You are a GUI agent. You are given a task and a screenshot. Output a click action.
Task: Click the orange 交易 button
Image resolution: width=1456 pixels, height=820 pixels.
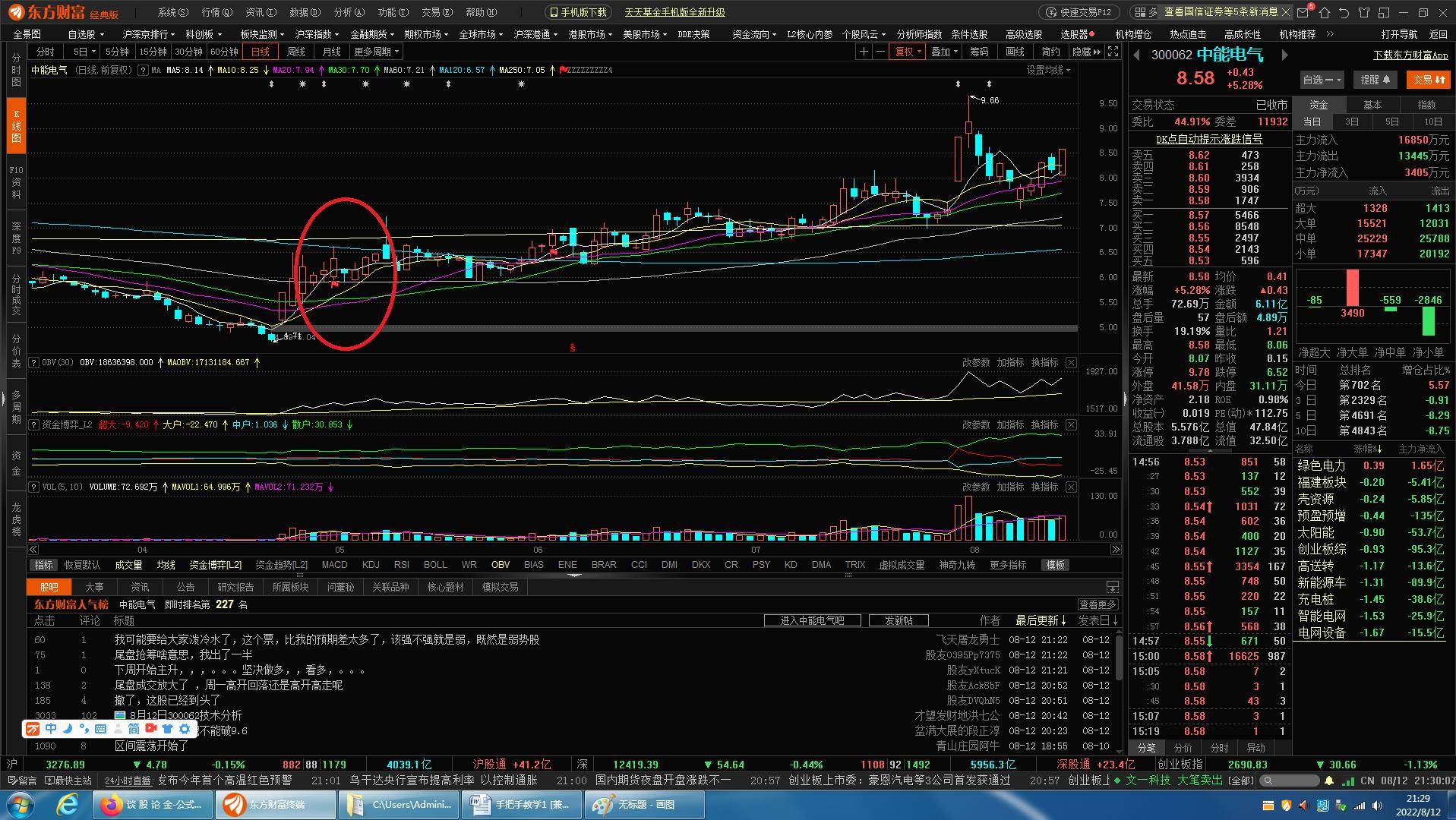point(1429,80)
